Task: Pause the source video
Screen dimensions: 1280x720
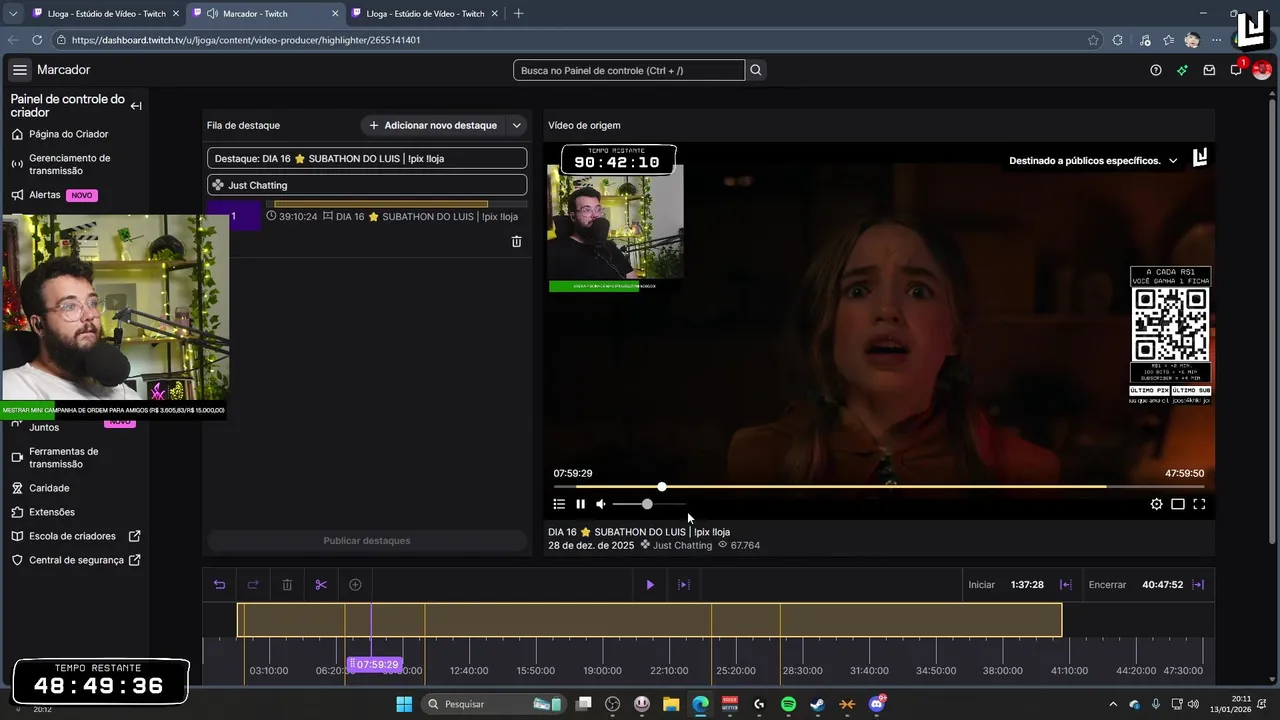Action: click(580, 504)
